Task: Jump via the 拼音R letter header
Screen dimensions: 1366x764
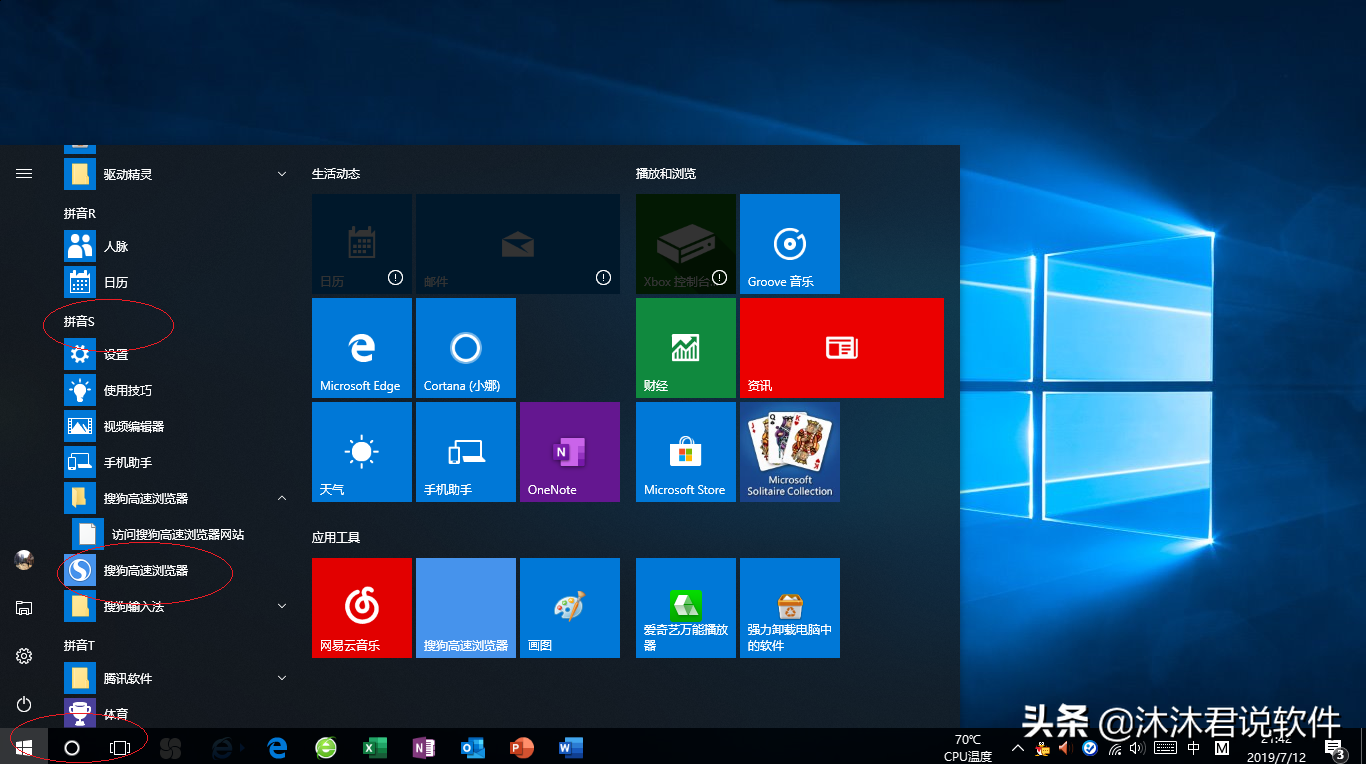Action: pos(80,213)
